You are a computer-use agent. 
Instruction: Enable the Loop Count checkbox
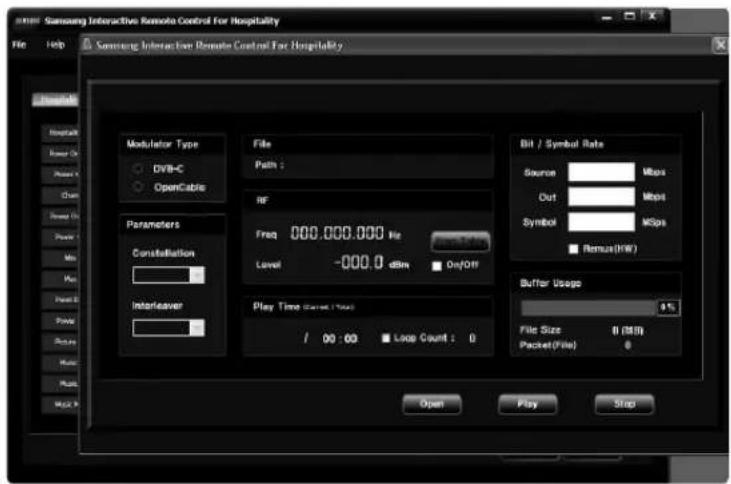pyautogui.click(x=386, y=338)
